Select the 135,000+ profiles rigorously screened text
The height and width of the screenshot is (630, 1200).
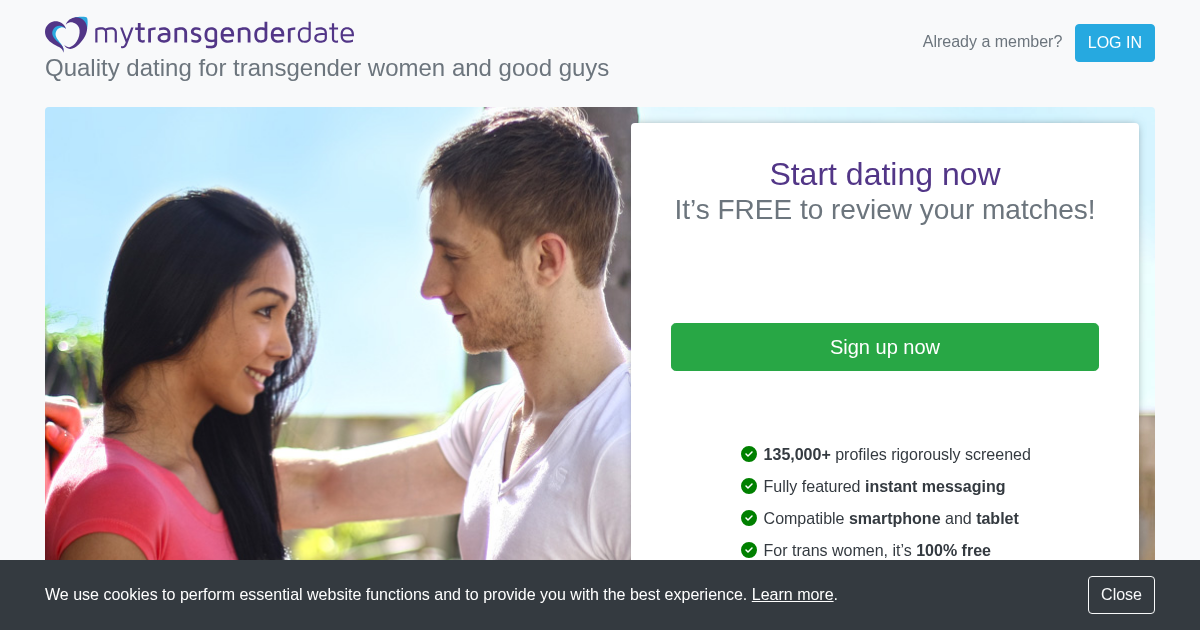[x=897, y=454]
